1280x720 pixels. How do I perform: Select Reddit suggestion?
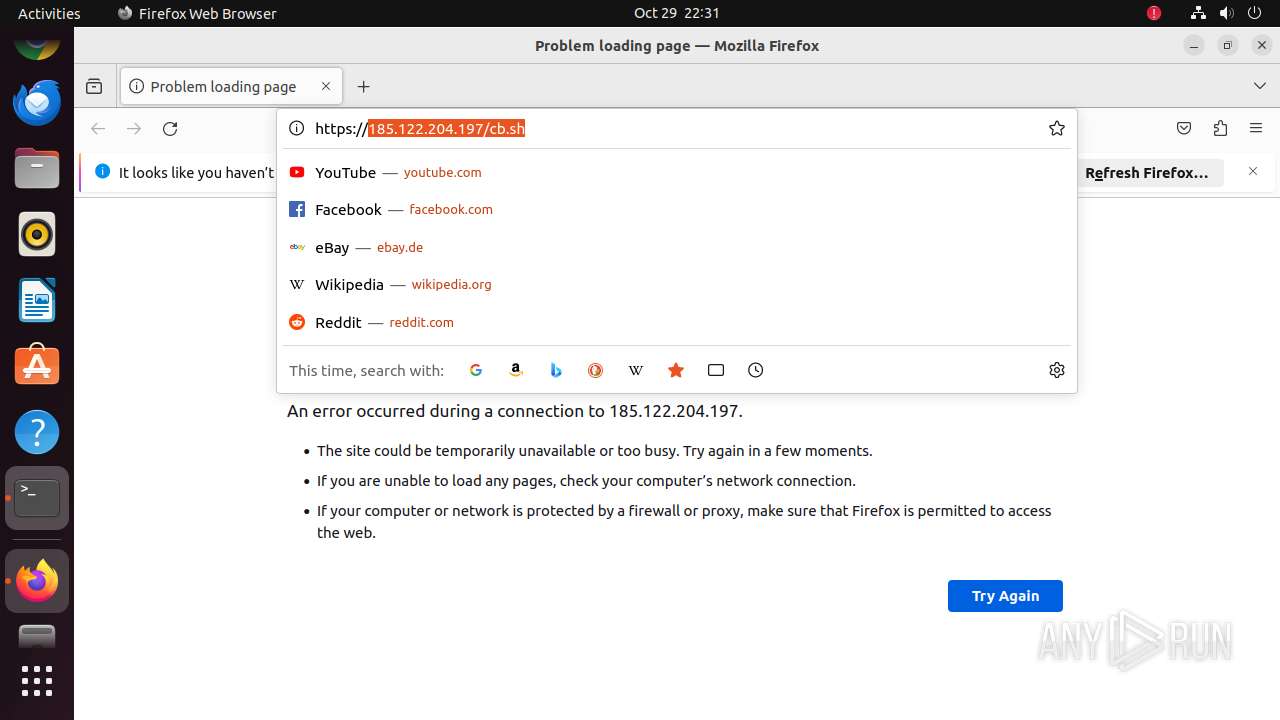676,322
